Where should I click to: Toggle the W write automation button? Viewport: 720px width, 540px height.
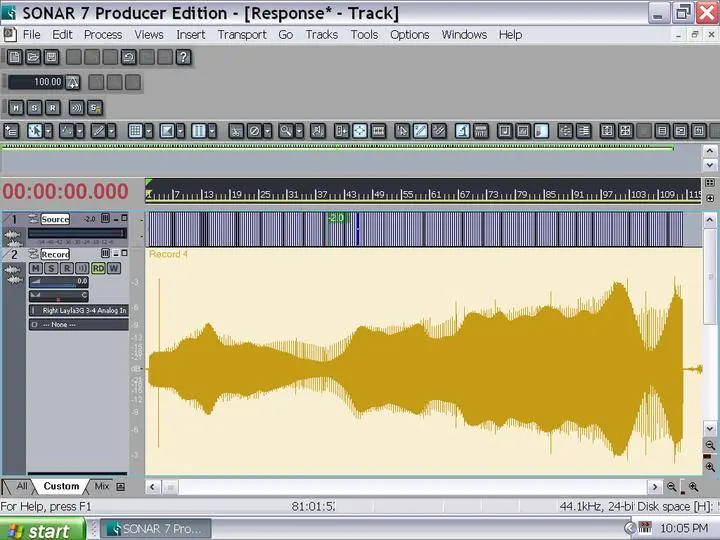click(x=114, y=268)
